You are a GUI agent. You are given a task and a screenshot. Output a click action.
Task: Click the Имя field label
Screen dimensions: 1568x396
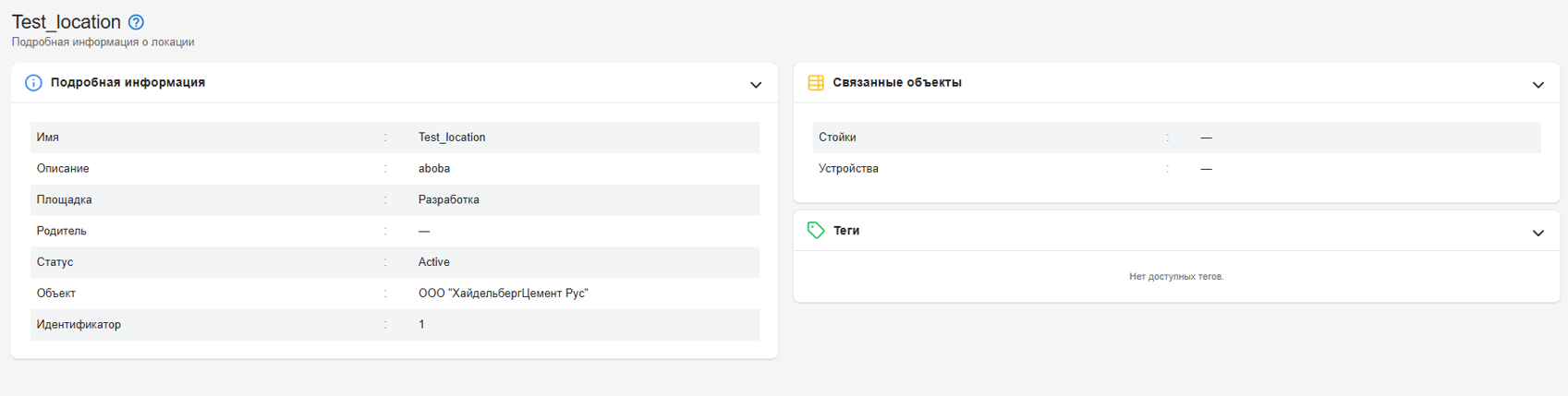[x=48, y=137]
